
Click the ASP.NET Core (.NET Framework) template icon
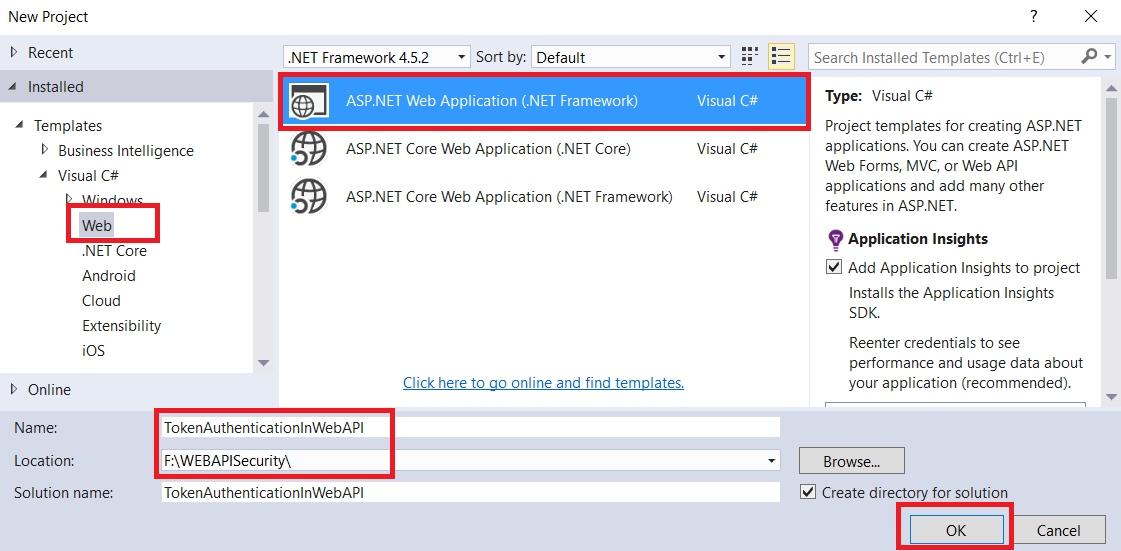(308, 196)
